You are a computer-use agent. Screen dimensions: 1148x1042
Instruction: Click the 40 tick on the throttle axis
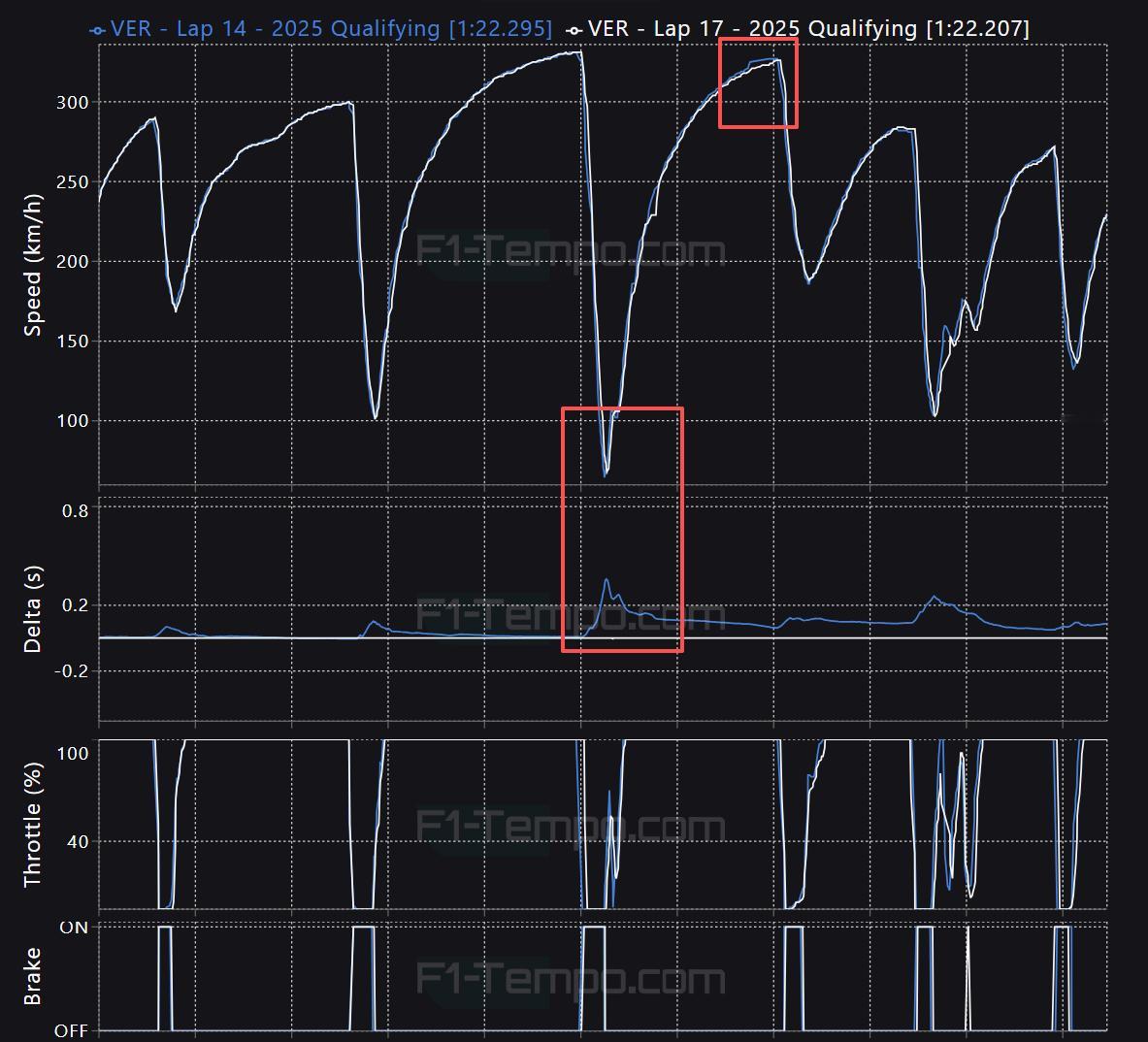click(x=78, y=842)
